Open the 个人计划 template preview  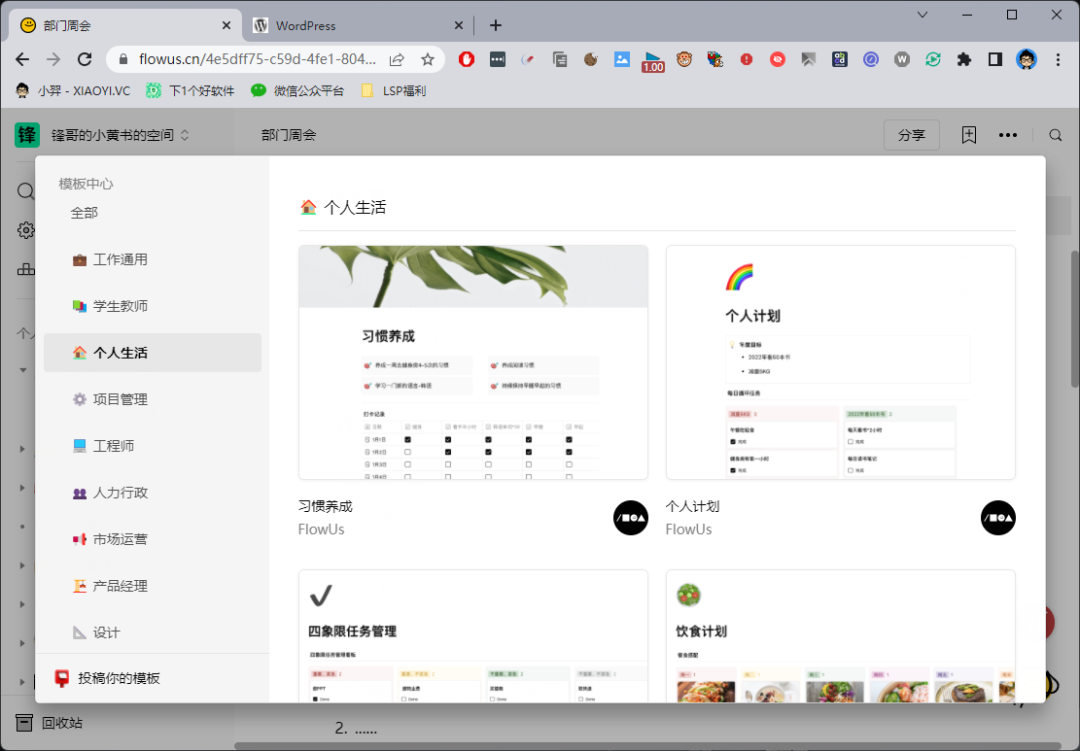[840, 362]
